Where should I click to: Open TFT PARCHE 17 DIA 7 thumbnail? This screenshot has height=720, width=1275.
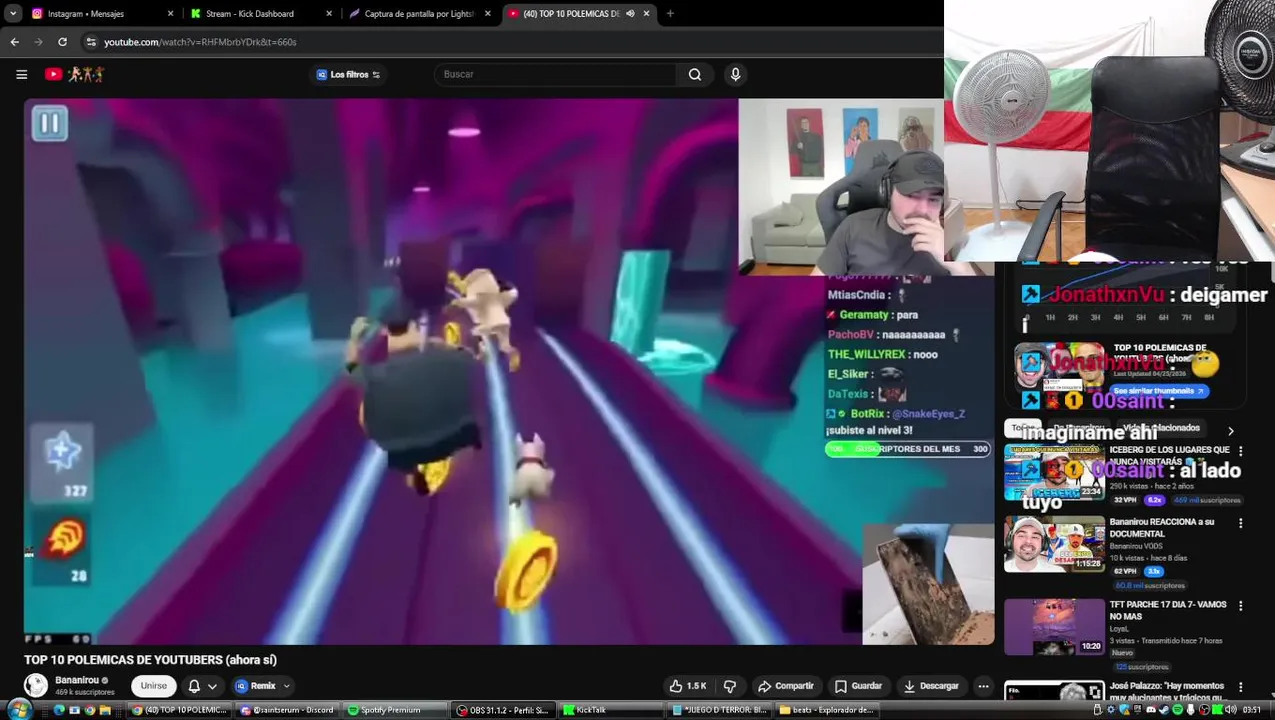pos(1054,626)
